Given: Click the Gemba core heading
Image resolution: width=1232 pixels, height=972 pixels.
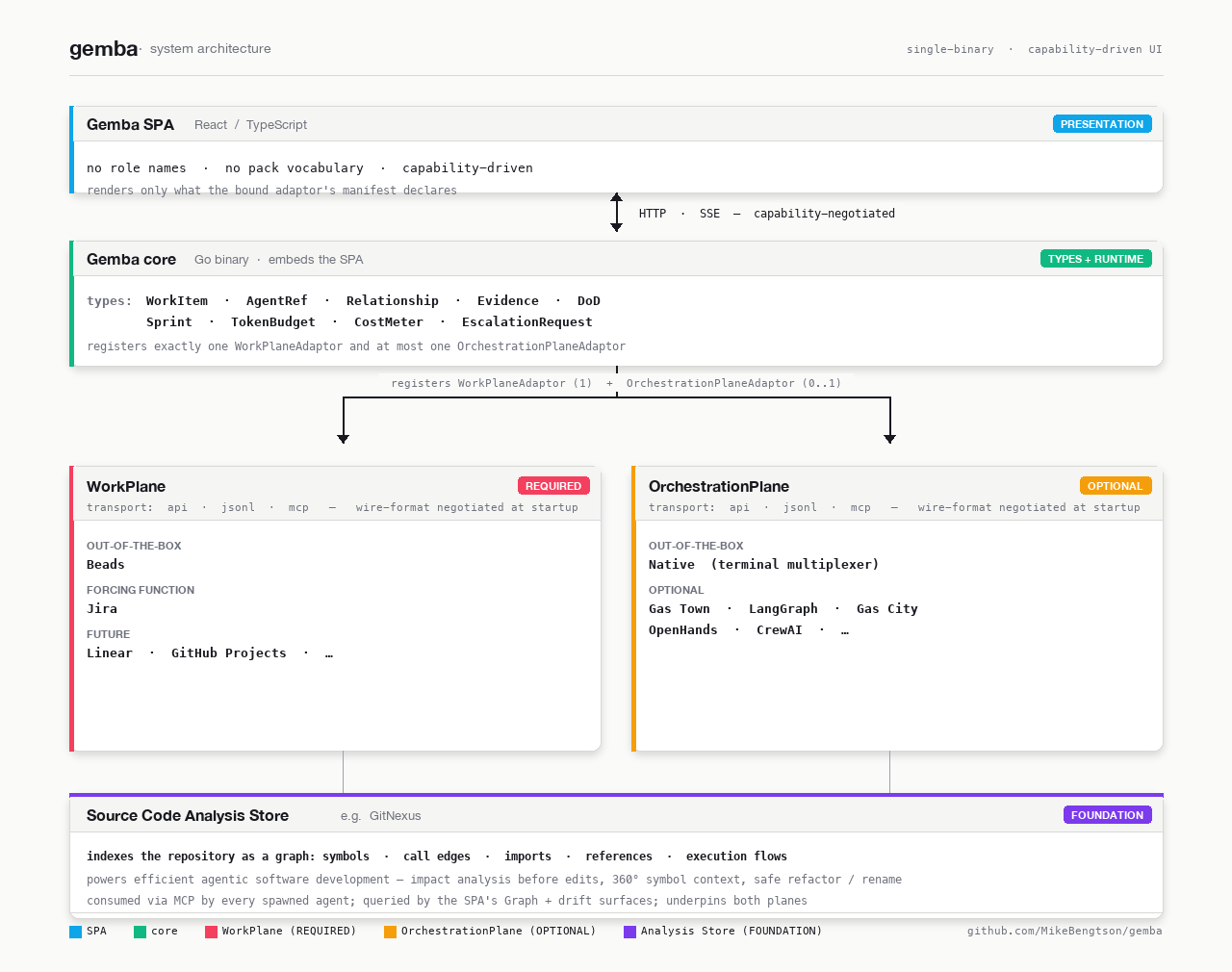Looking at the screenshot, I should [131, 259].
